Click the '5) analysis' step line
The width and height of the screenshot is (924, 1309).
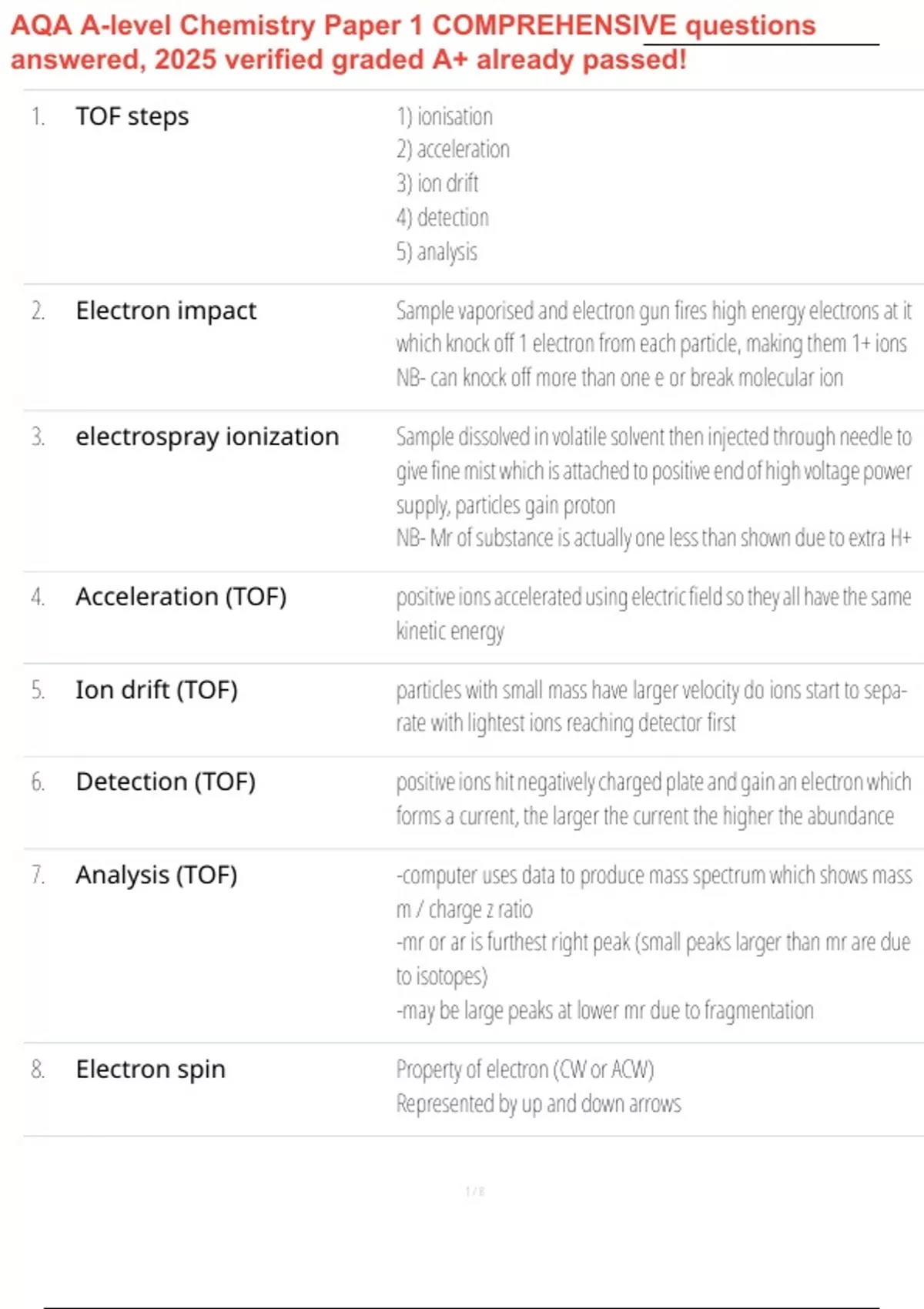click(437, 252)
